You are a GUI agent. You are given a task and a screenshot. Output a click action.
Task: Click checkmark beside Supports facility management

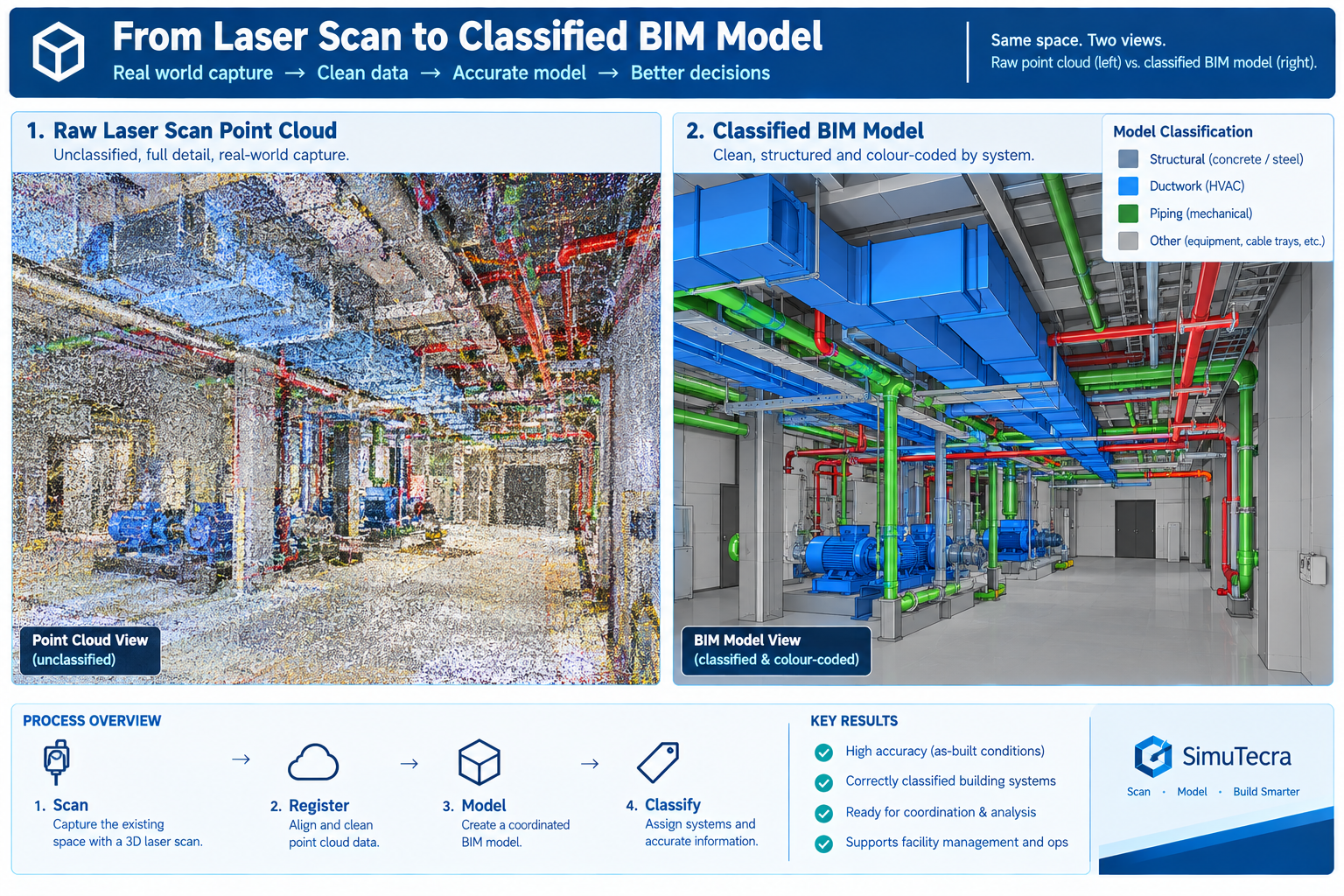coord(823,843)
